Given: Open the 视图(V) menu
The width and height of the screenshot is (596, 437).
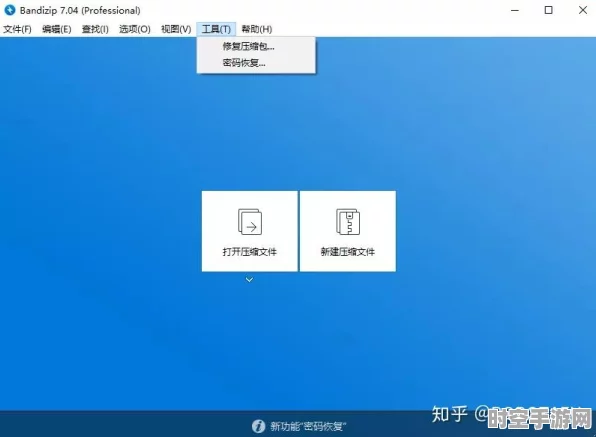Looking at the screenshot, I should 176,29.
